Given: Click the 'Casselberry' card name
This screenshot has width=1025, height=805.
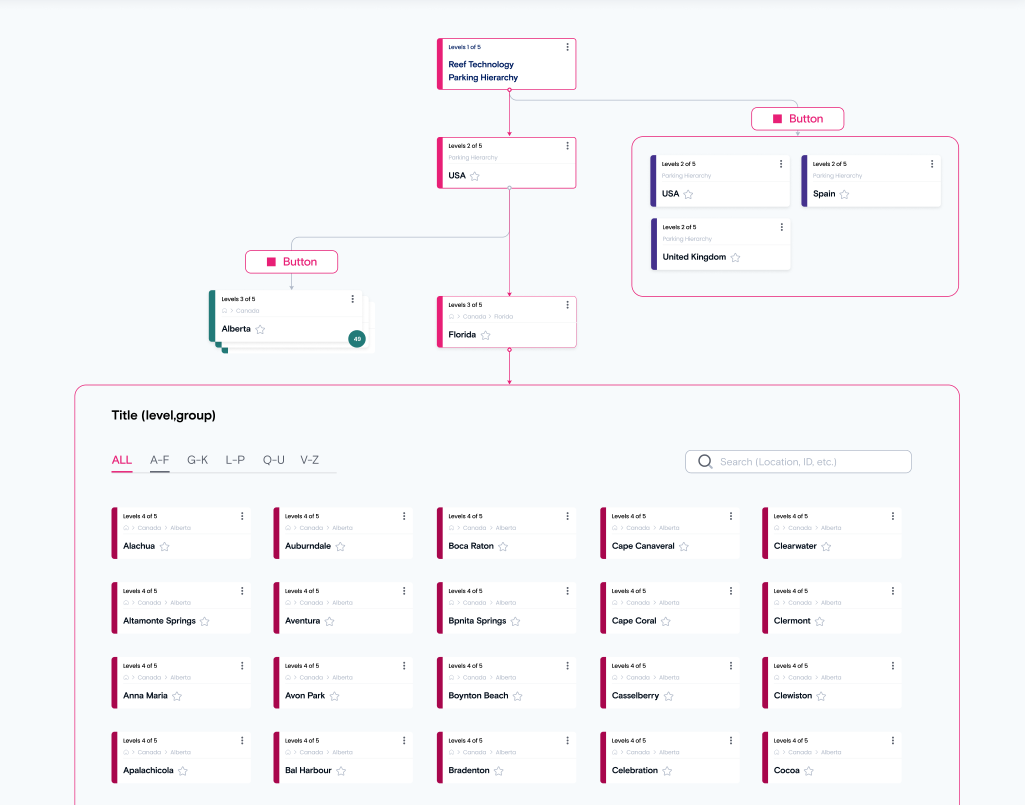Looking at the screenshot, I should [x=635, y=696].
